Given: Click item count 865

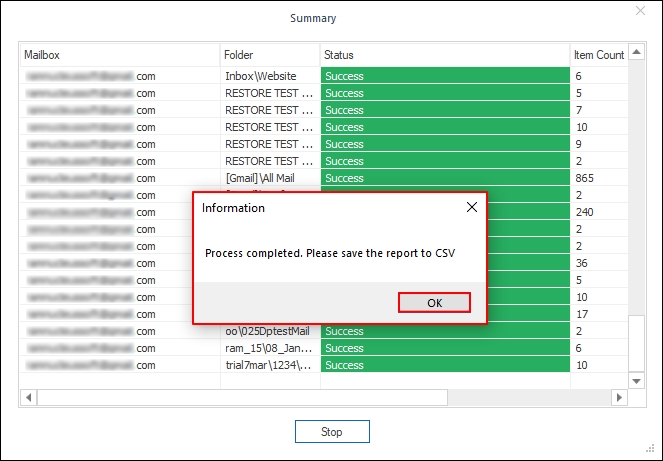Looking at the screenshot, I should tap(584, 178).
